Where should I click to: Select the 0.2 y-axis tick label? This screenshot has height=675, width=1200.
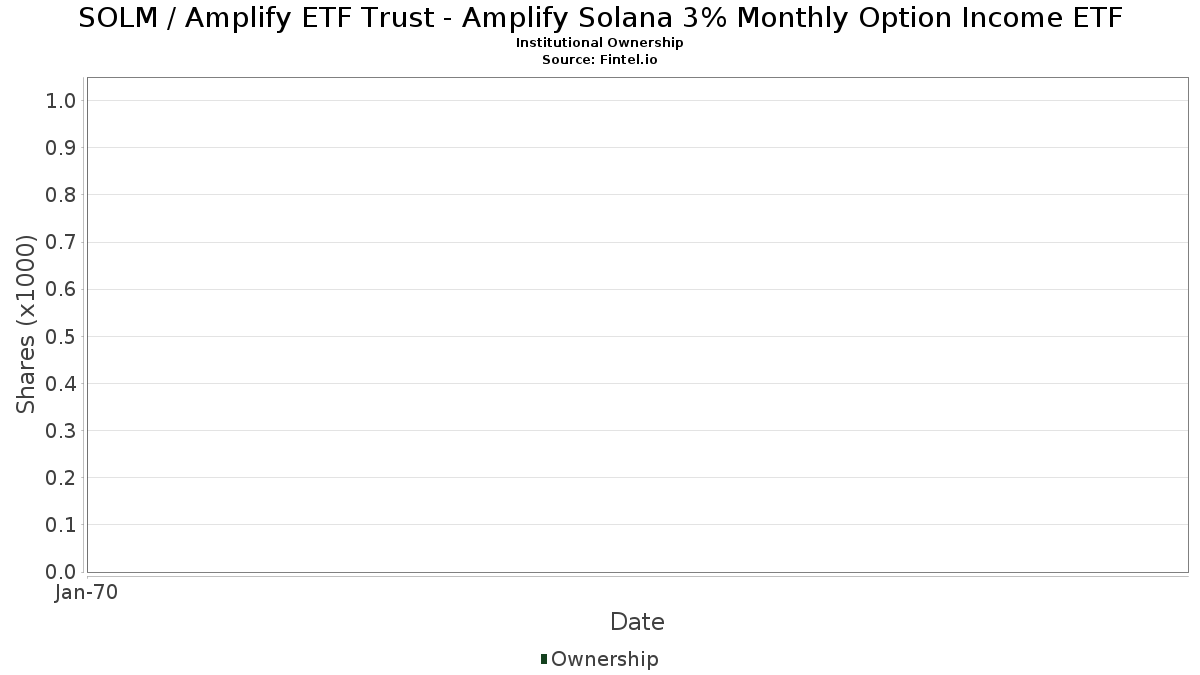[61, 478]
